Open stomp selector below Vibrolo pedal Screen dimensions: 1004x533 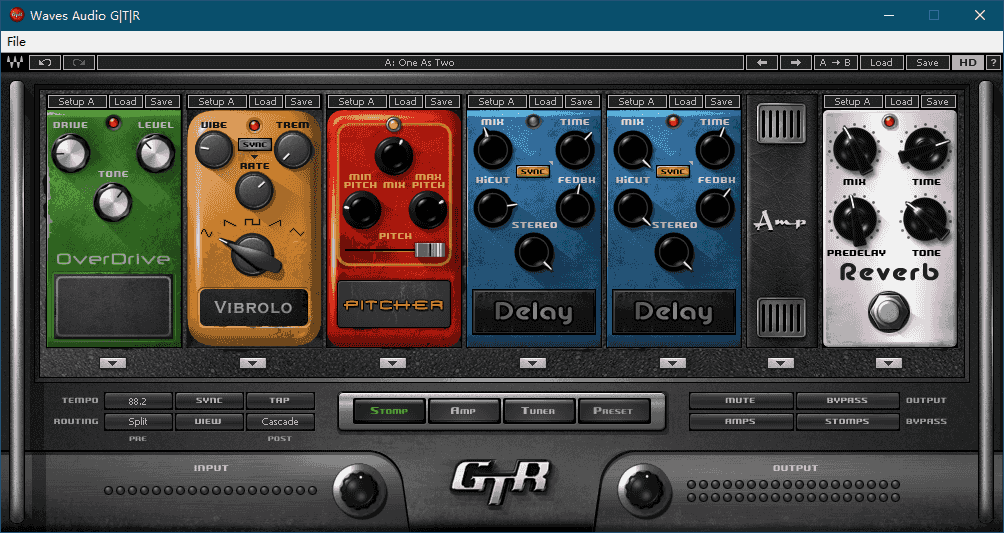tap(253, 363)
